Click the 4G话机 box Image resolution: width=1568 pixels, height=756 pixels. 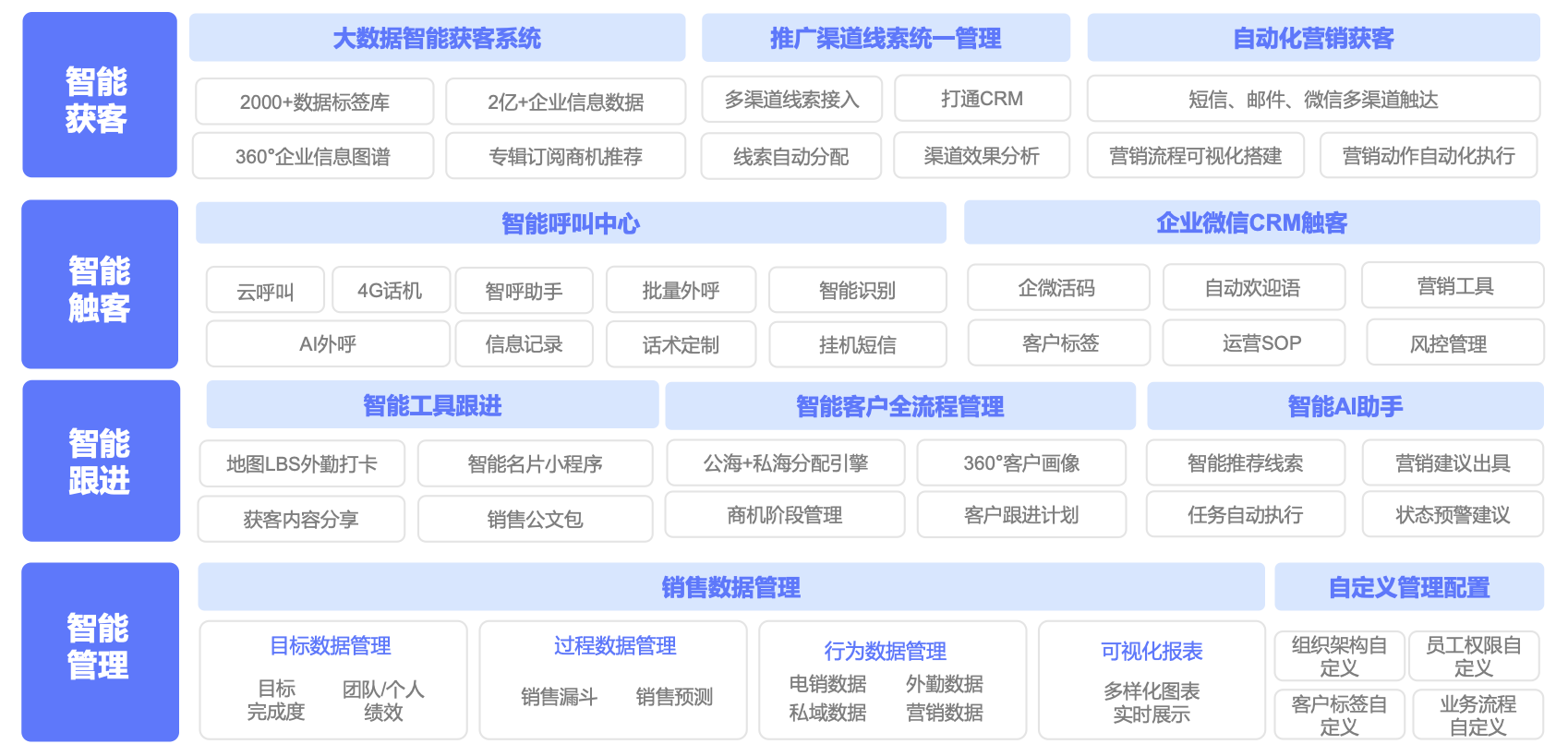[x=390, y=291]
